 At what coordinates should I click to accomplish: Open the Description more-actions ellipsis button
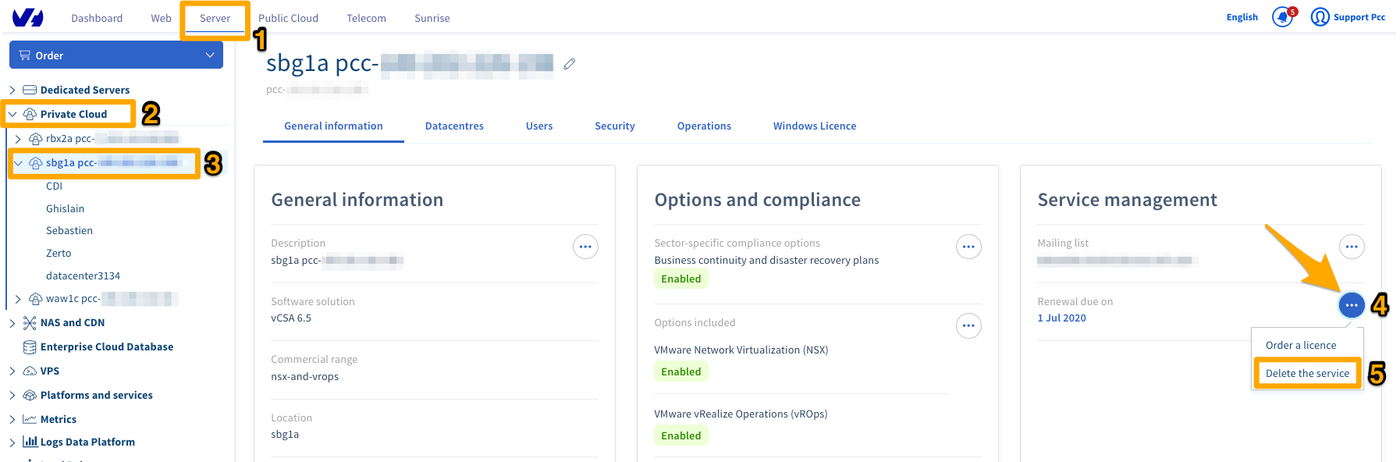coord(585,246)
